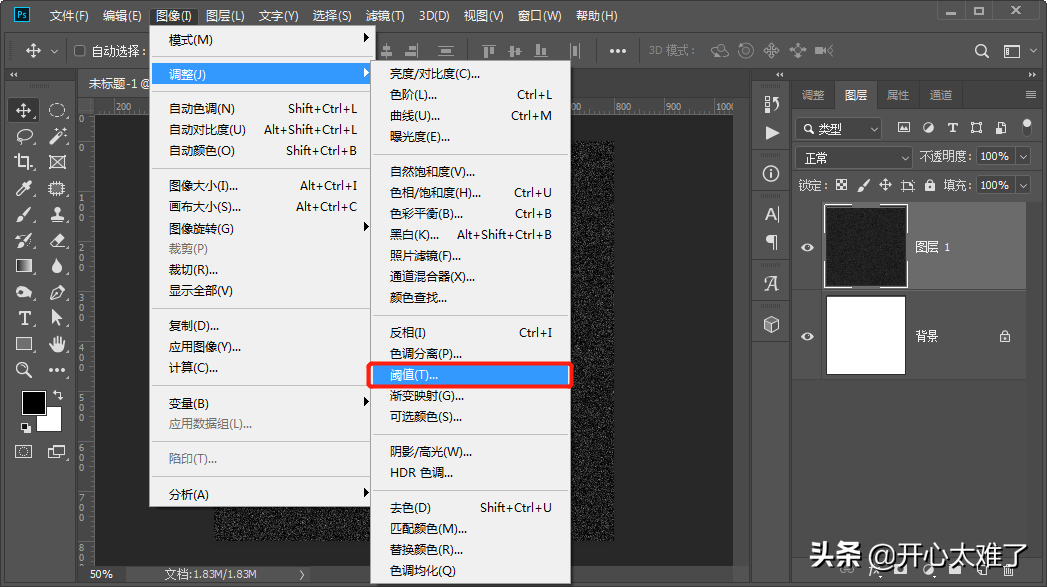Viewport: 1047px width, 587px height.
Task: Switch foreground and background colors
Action: click(x=58, y=395)
